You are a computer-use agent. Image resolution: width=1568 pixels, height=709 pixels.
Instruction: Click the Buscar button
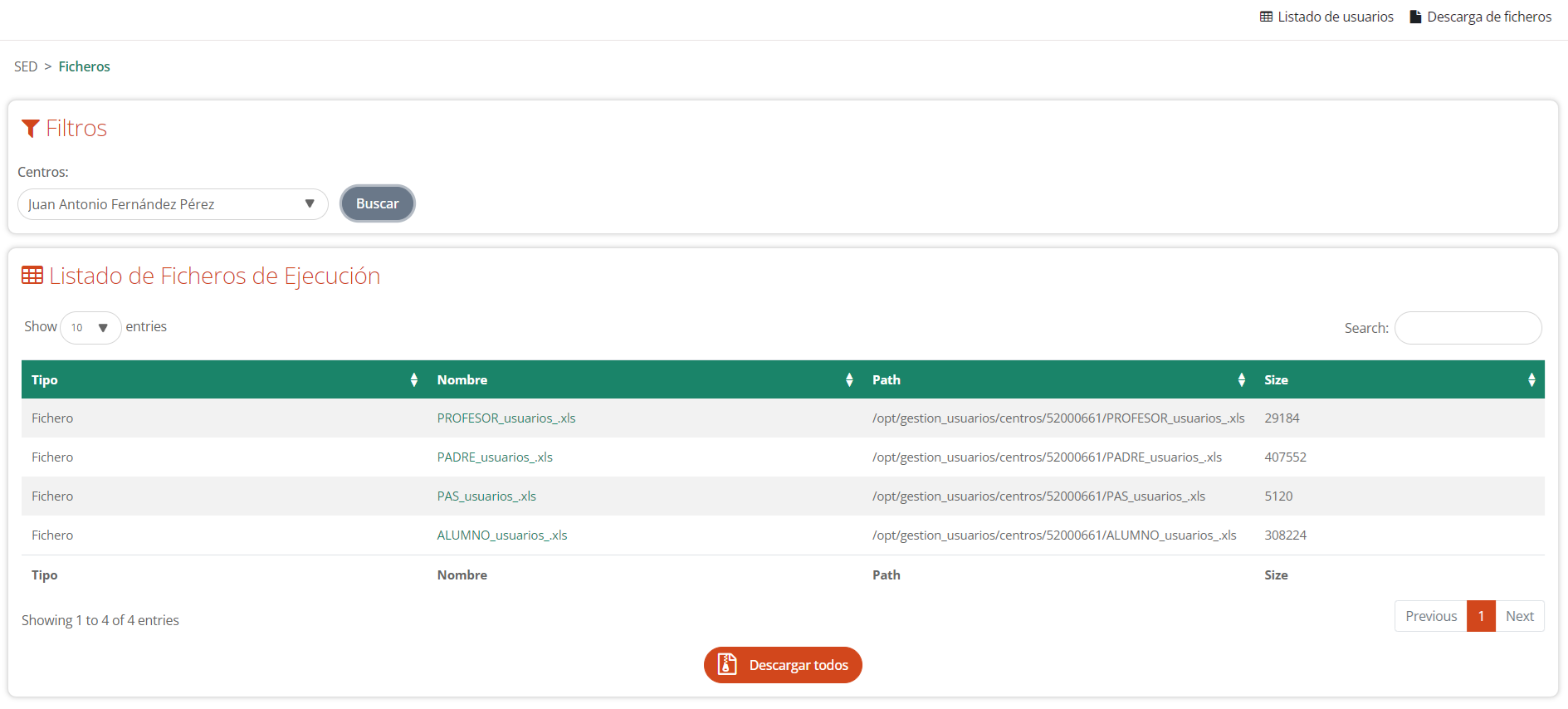pyautogui.click(x=378, y=203)
